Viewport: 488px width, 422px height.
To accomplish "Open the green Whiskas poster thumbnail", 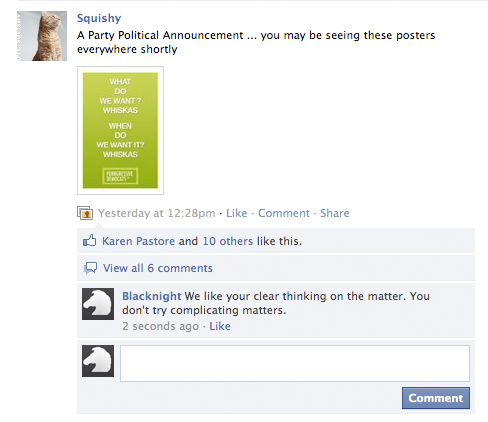I will coord(120,130).
